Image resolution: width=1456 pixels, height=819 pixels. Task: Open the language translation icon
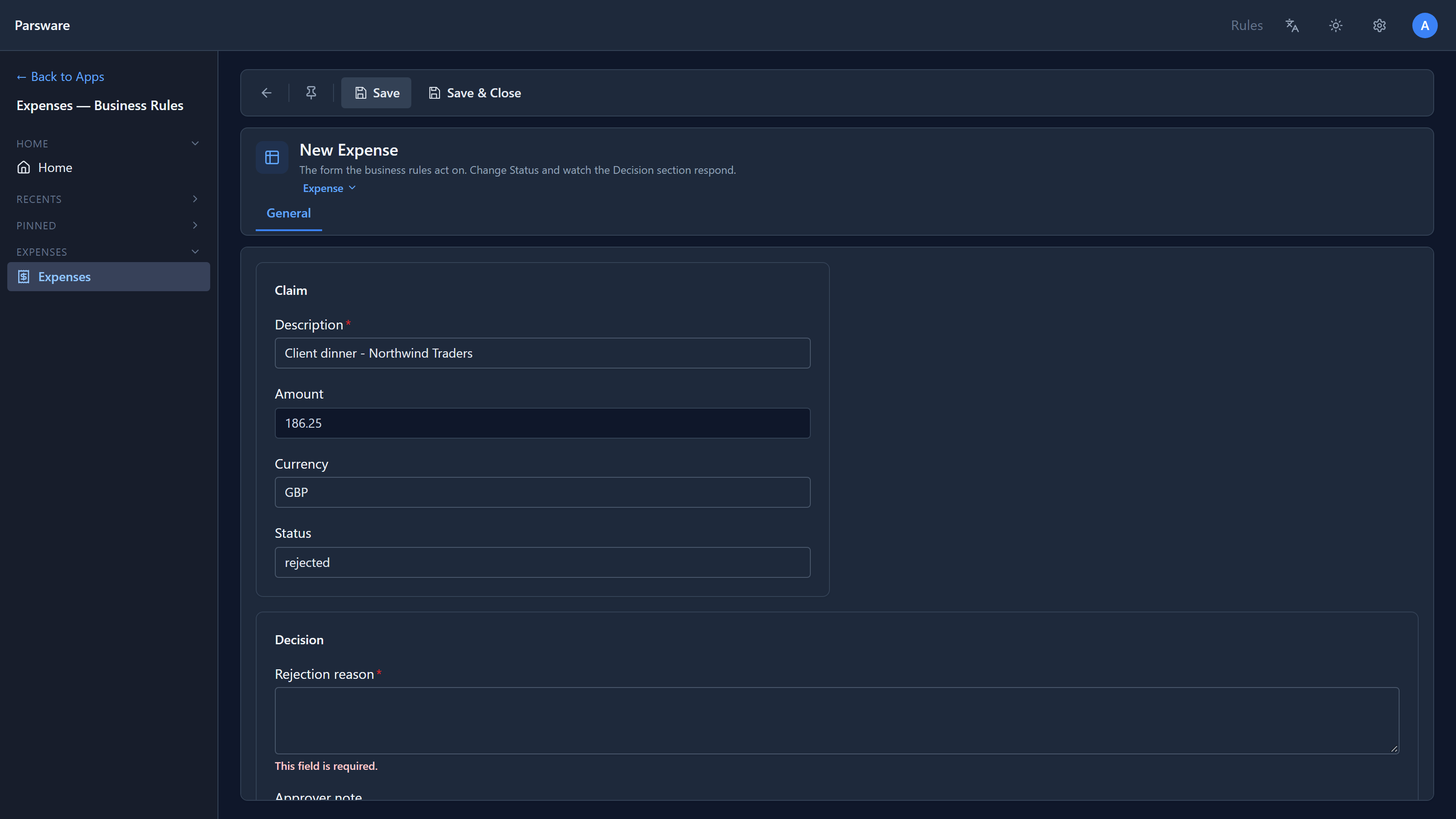point(1292,25)
